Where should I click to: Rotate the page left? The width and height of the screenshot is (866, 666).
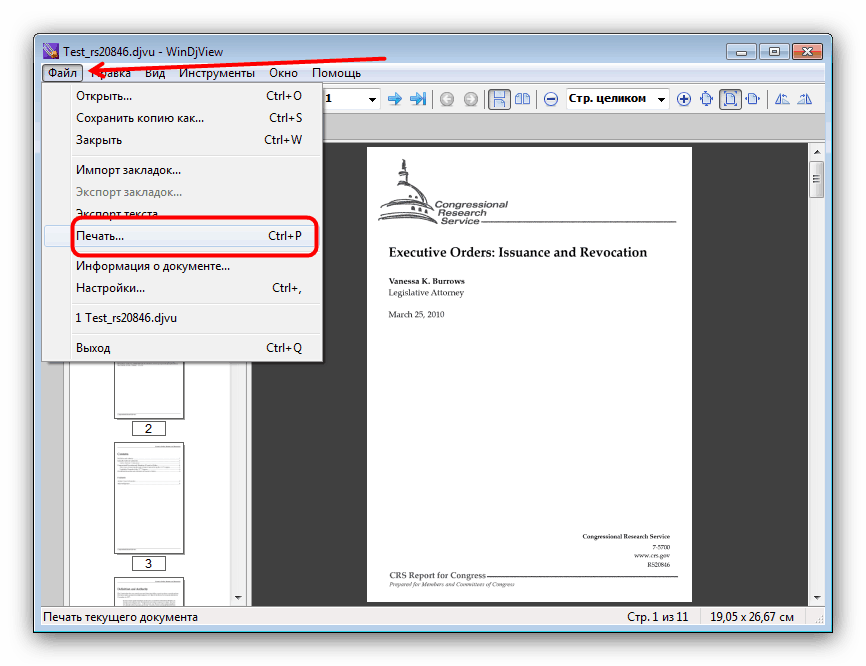(782, 99)
